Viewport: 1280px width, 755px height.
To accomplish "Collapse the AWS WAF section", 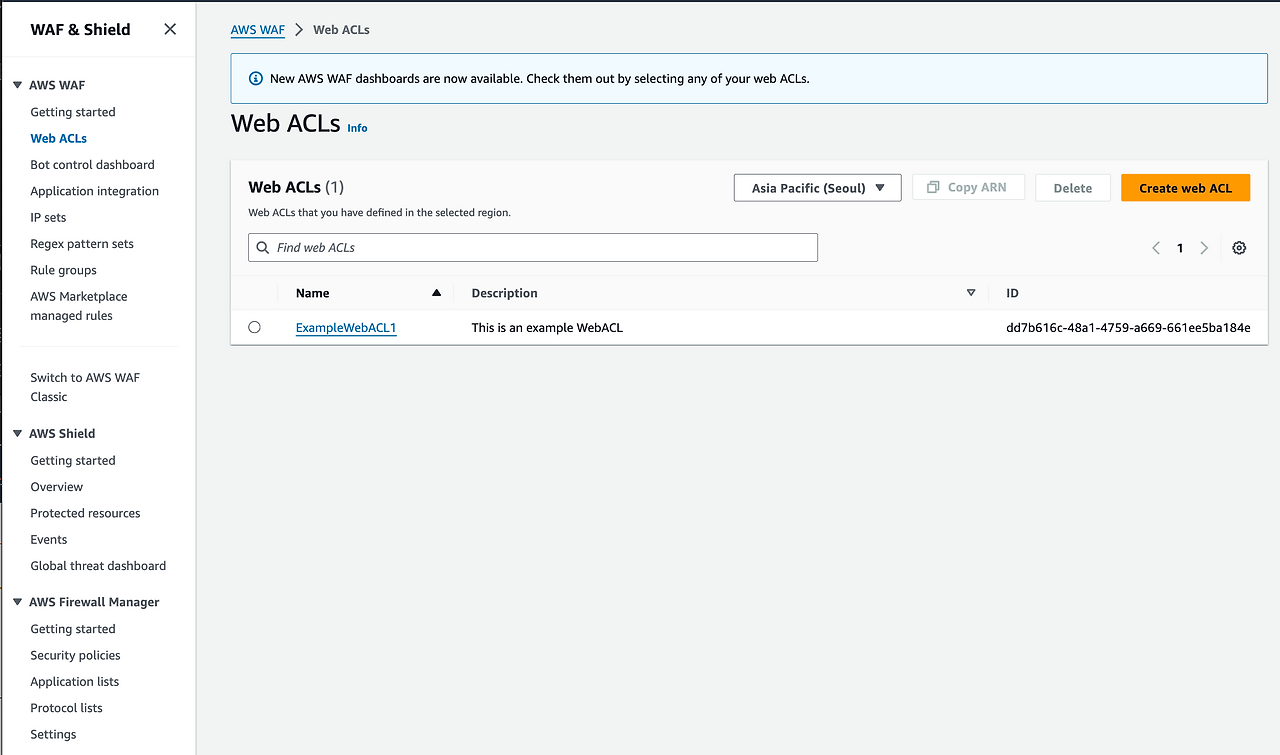I will pos(18,85).
